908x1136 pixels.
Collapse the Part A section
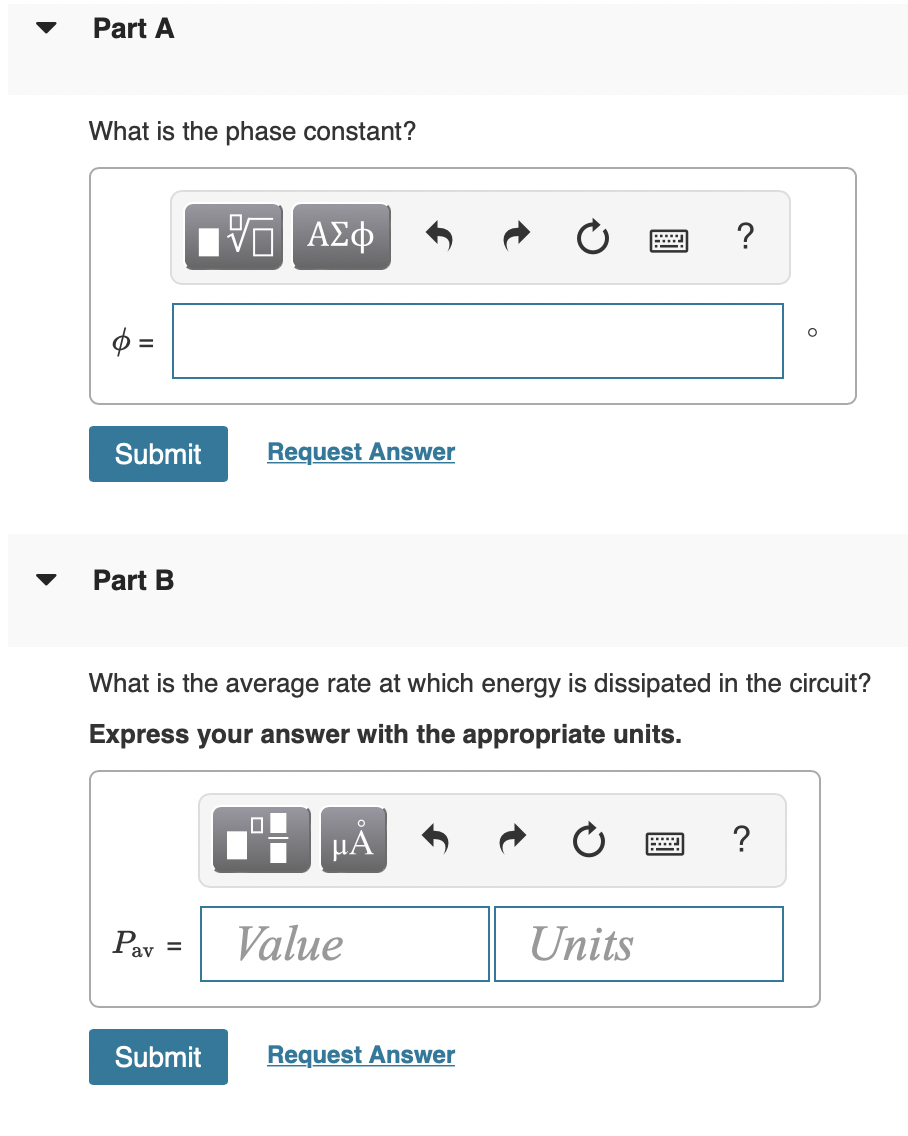click(46, 28)
